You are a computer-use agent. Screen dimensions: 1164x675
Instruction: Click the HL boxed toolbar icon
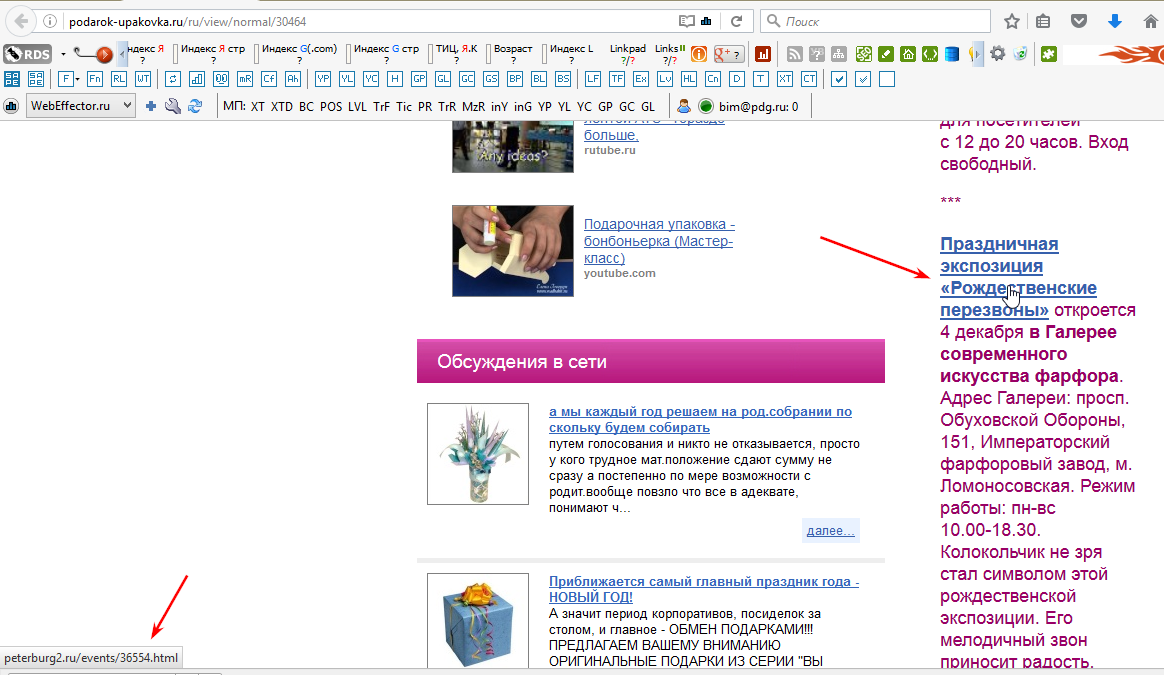689,79
